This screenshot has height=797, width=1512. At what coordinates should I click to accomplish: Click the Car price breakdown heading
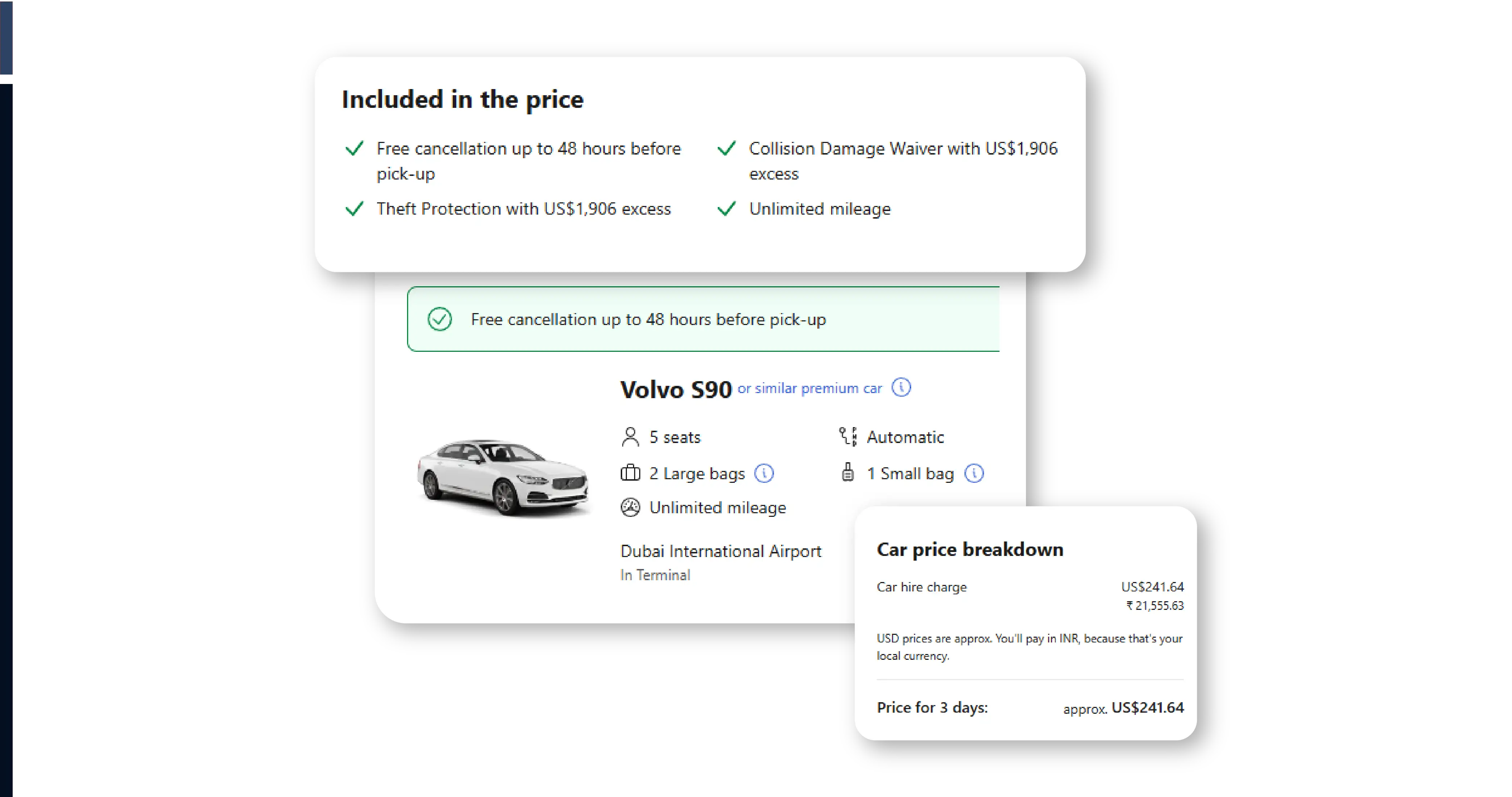tap(969, 549)
